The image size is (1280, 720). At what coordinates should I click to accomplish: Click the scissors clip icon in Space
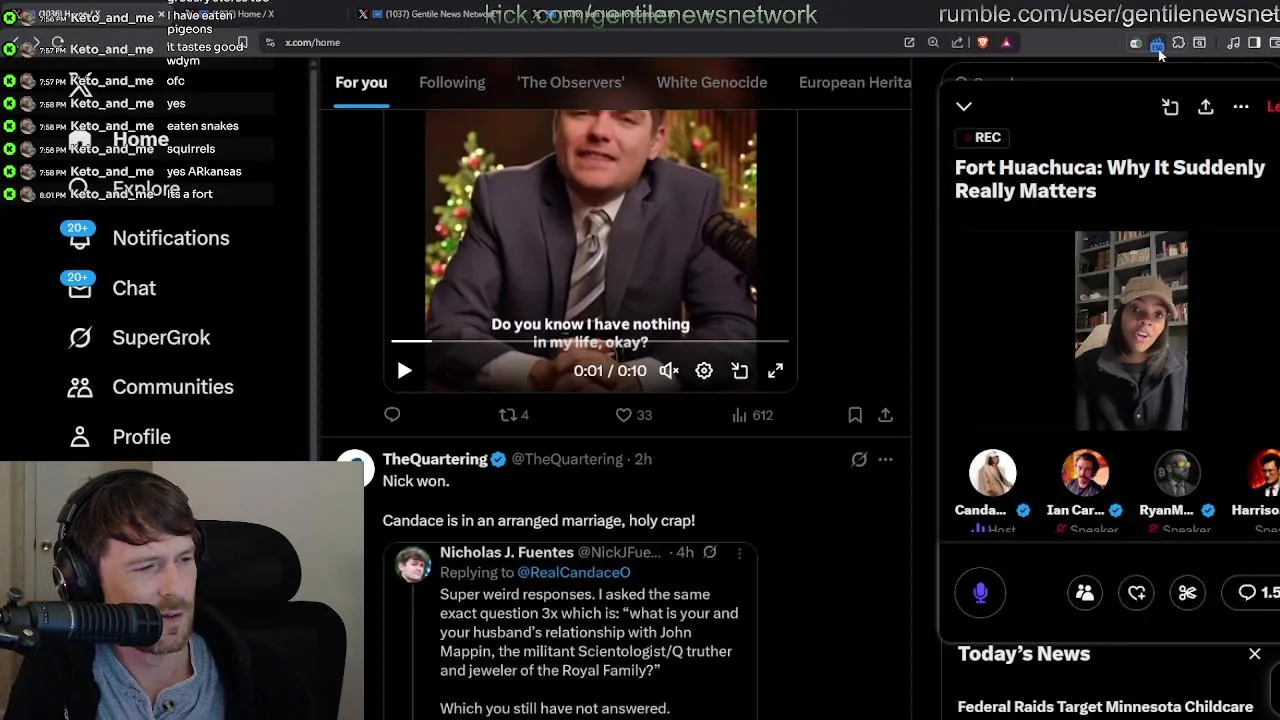(x=1188, y=593)
